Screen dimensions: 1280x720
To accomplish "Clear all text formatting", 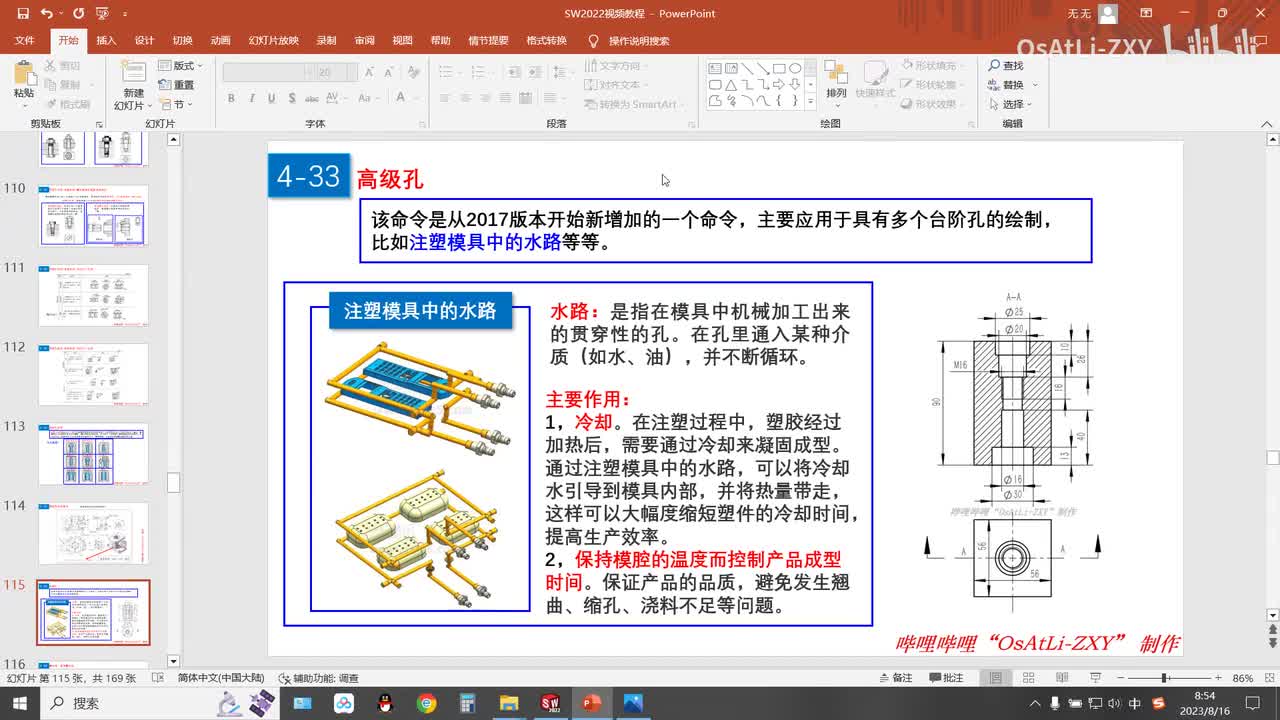I will coord(416,73).
